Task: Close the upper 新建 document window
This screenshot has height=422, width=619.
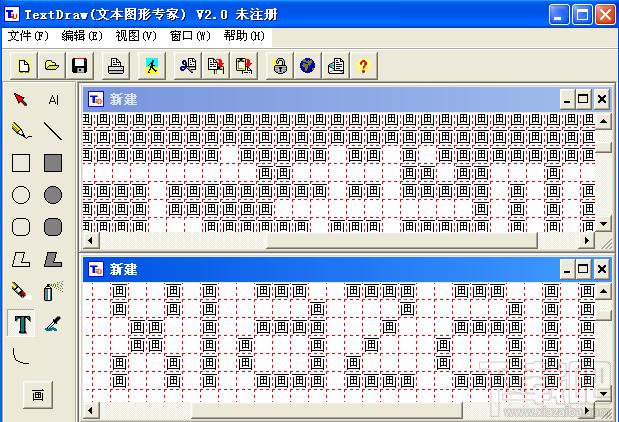Action: [x=602, y=99]
